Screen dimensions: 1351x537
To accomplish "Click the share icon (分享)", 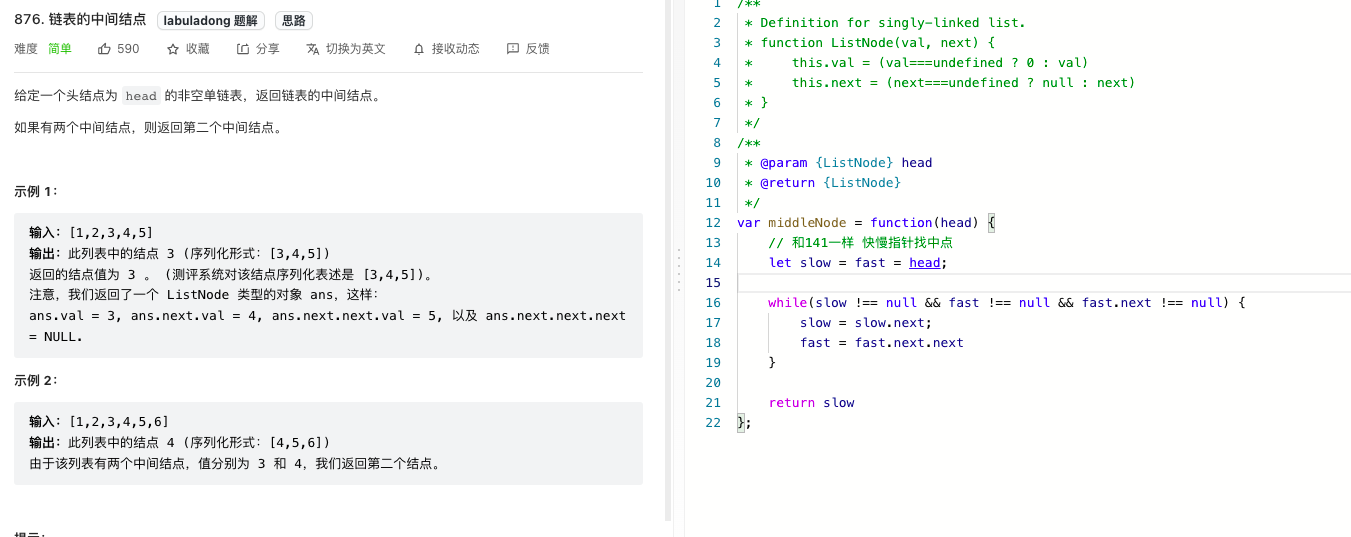I will (243, 49).
